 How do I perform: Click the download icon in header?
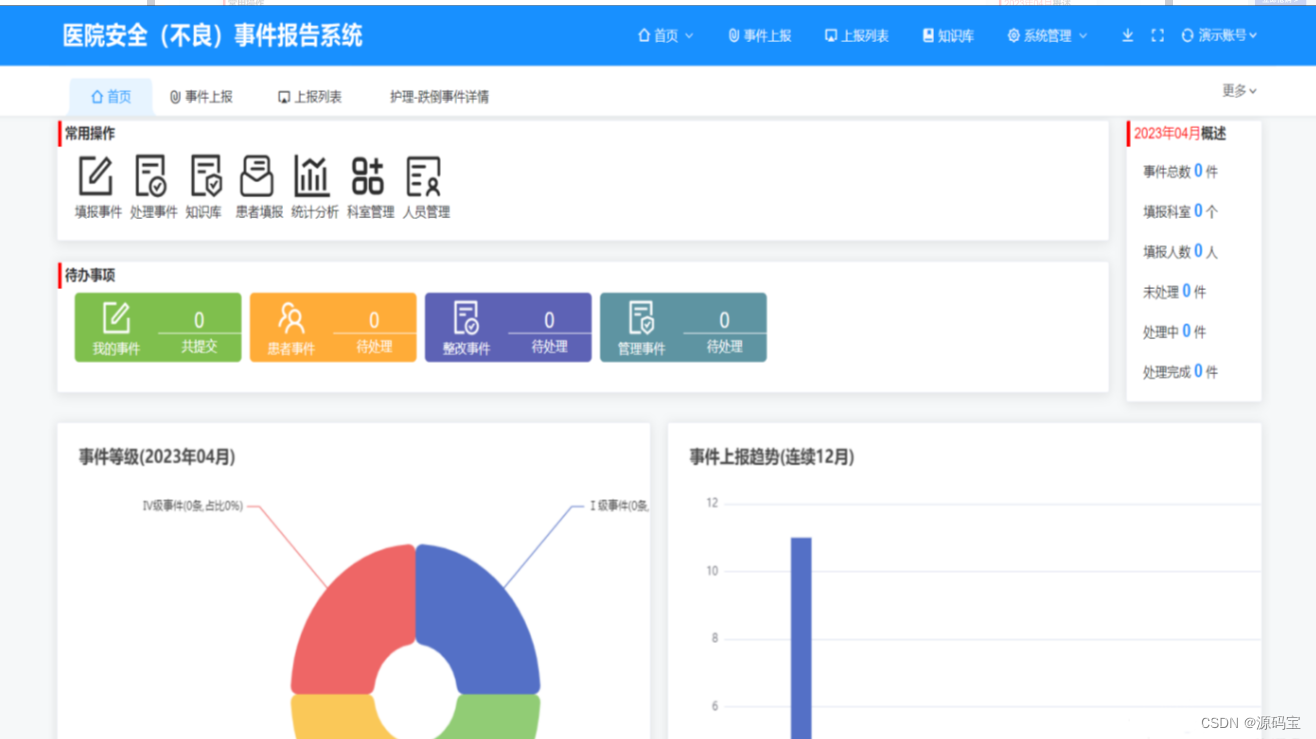(x=1128, y=35)
